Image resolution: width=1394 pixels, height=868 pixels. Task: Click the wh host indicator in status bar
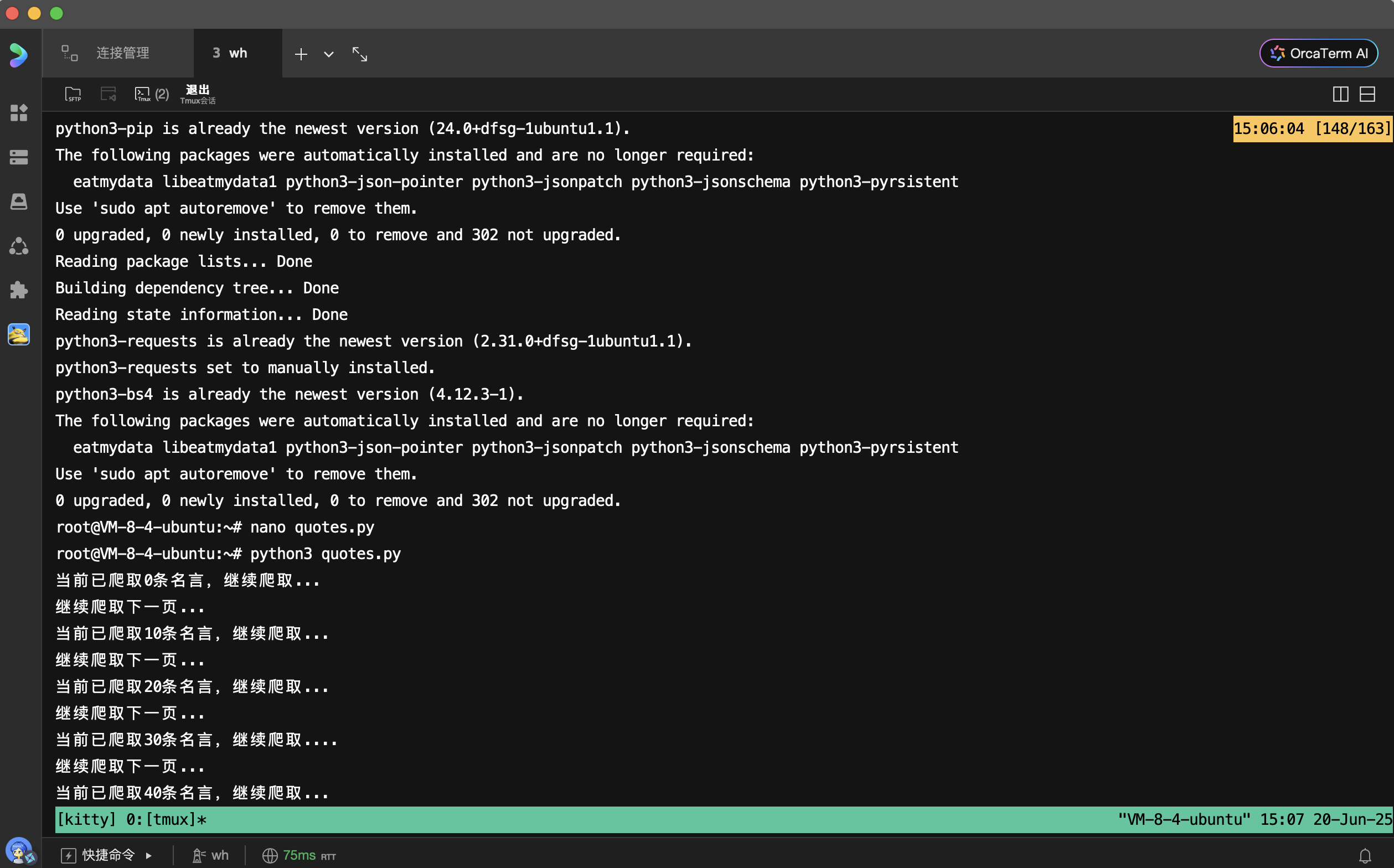[x=211, y=855]
